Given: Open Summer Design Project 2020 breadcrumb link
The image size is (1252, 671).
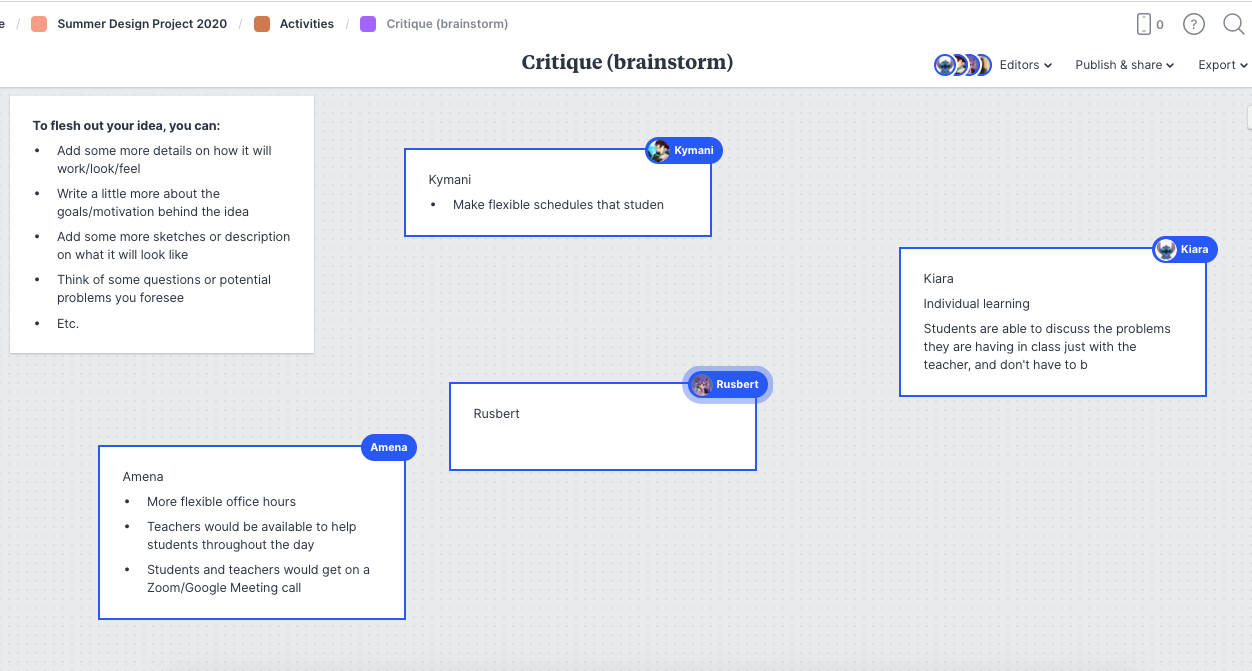Looking at the screenshot, I should 142,24.
